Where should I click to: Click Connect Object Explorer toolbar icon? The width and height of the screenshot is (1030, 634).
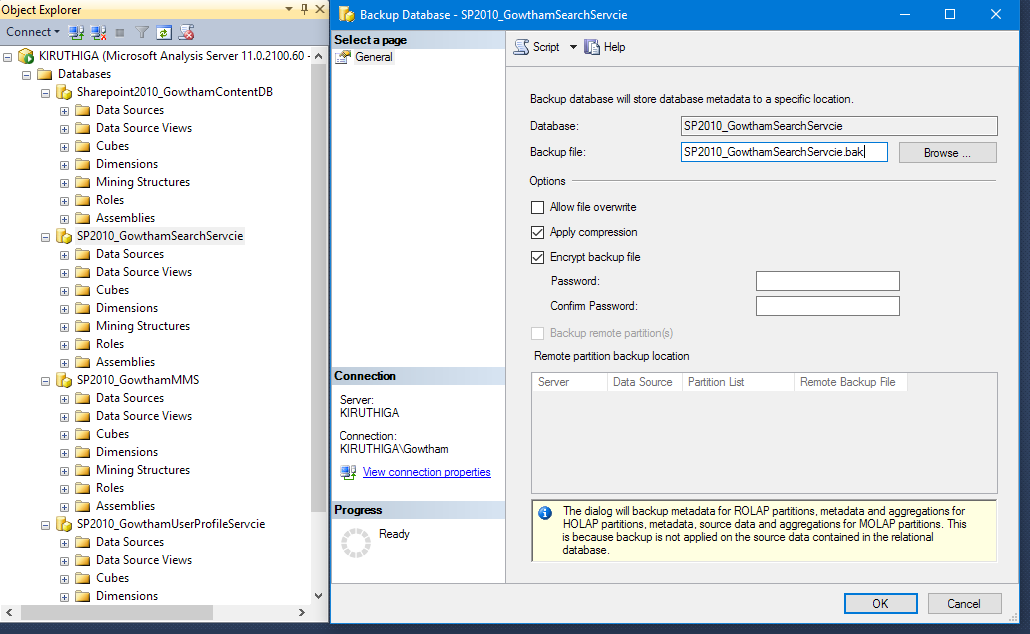[76, 32]
